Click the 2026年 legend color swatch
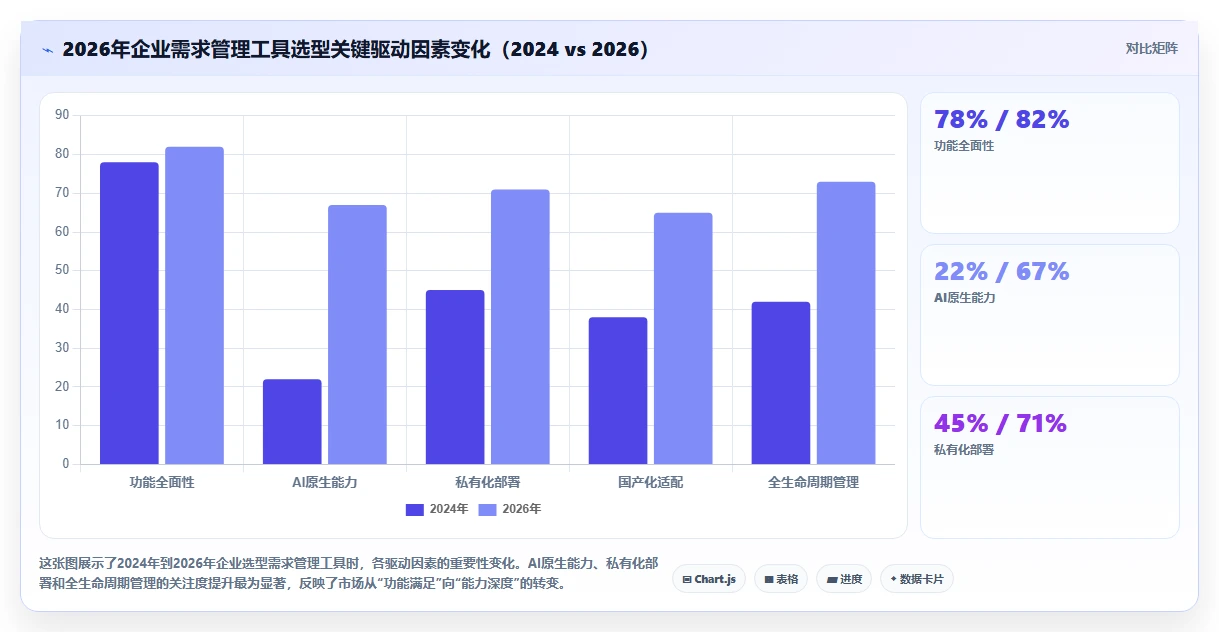This screenshot has height=632, width=1219. (488, 510)
